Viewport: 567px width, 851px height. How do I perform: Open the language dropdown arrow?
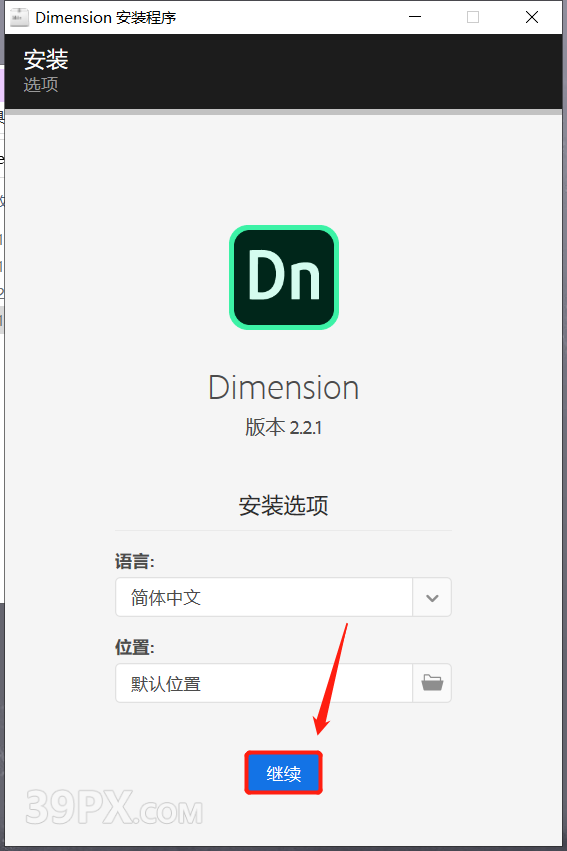click(x=432, y=598)
